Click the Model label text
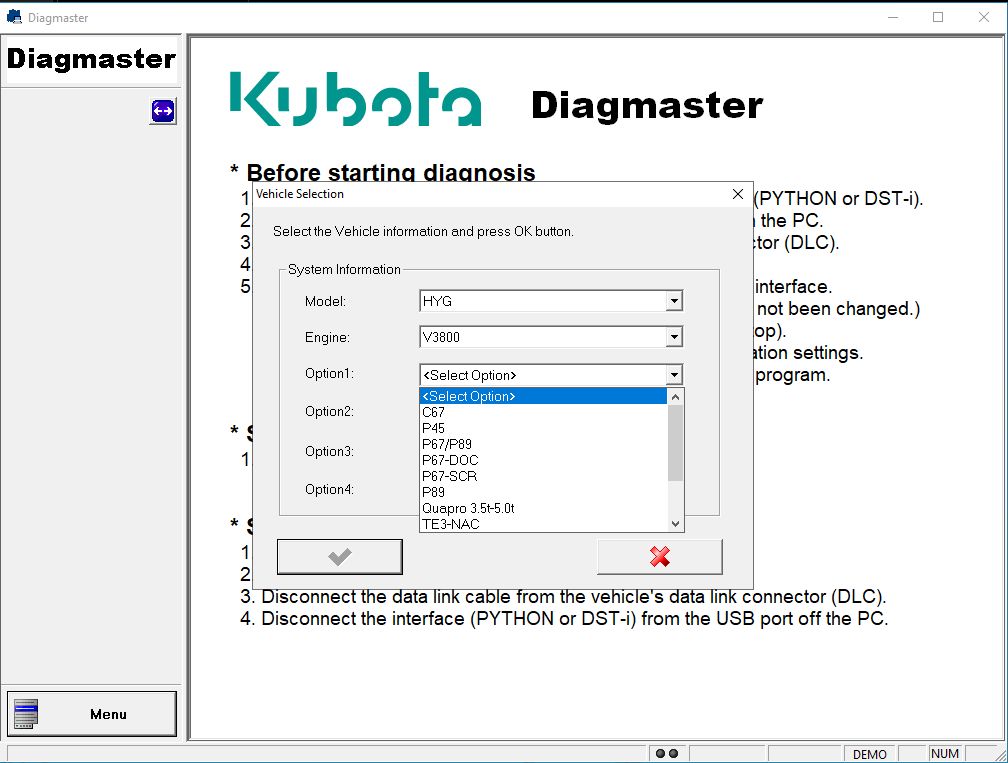Image resolution: width=1008 pixels, height=763 pixels. point(325,301)
